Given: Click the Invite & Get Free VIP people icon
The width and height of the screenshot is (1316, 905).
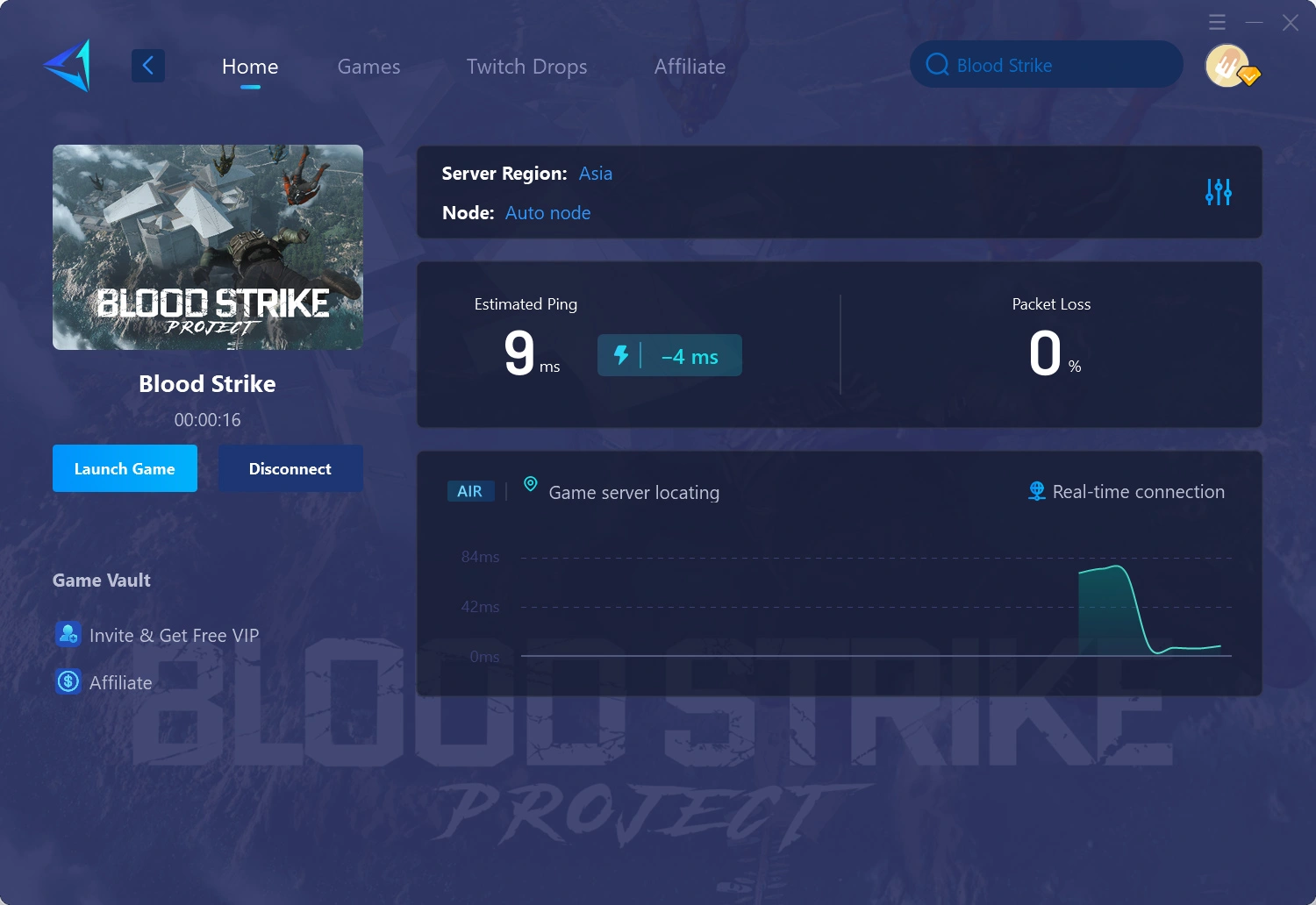Looking at the screenshot, I should (68, 634).
